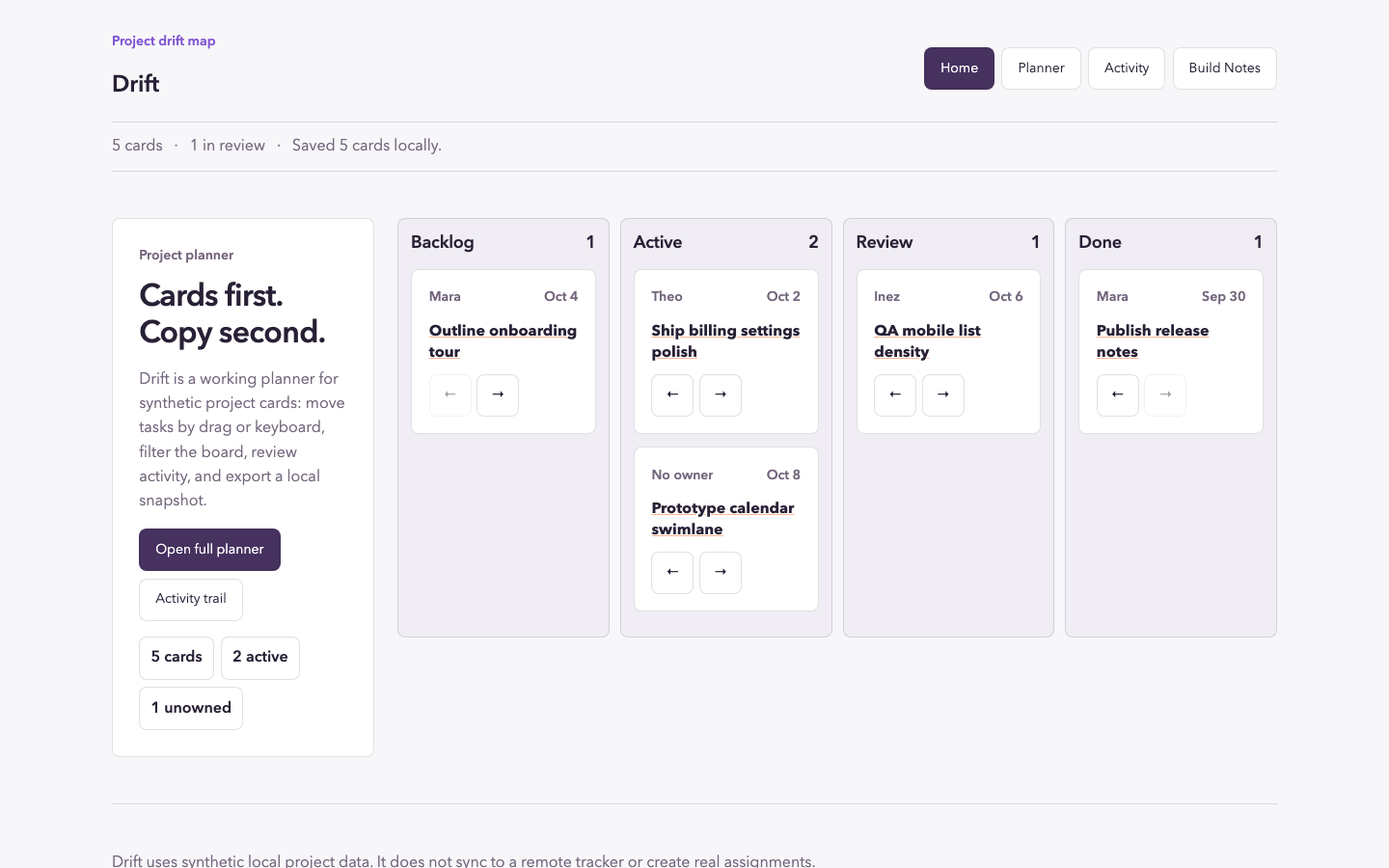Open Prototype calendar swimlane card link

tap(722, 519)
